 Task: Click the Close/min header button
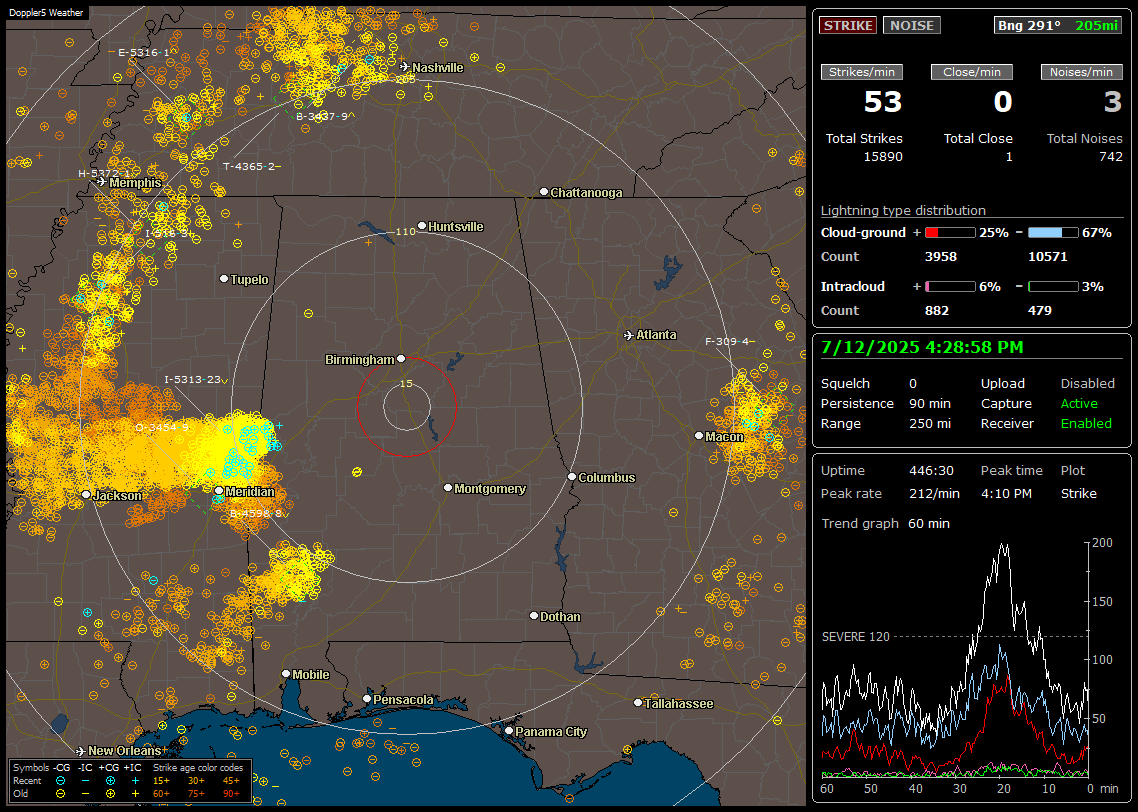pyautogui.click(x=972, y=72)
